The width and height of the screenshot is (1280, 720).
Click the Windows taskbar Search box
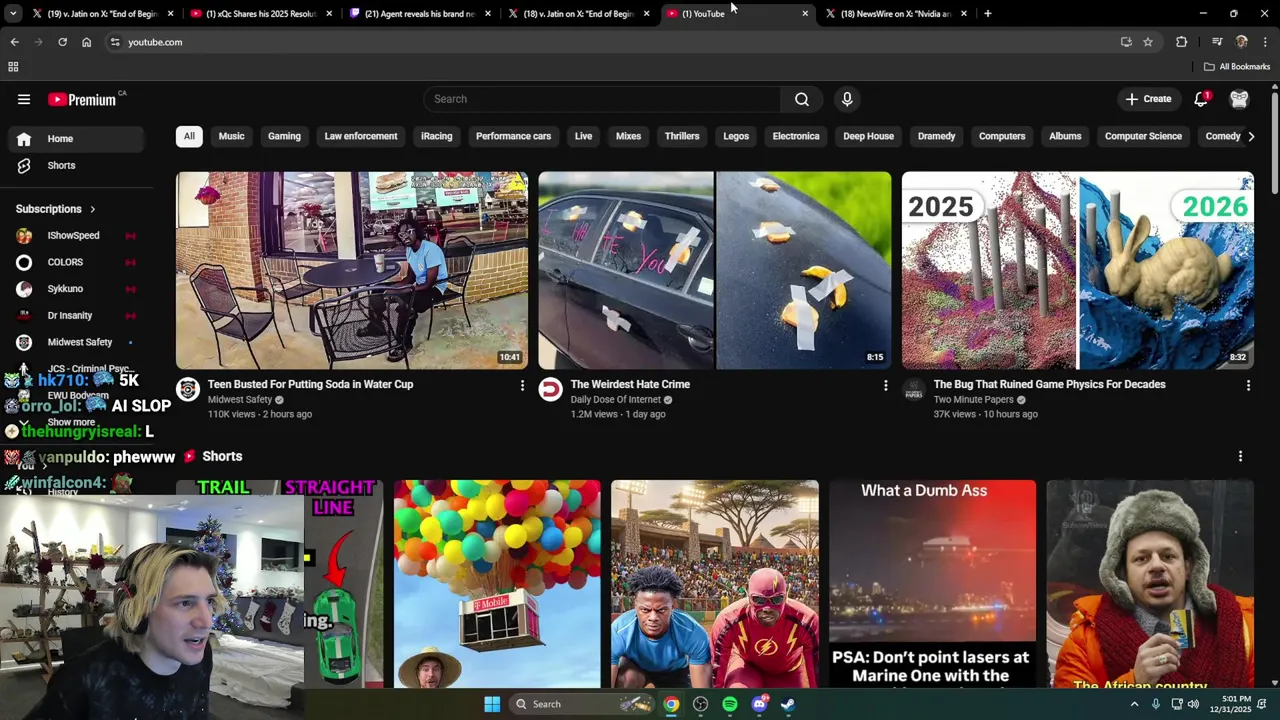pyautogui.click(x=582, y=704)
